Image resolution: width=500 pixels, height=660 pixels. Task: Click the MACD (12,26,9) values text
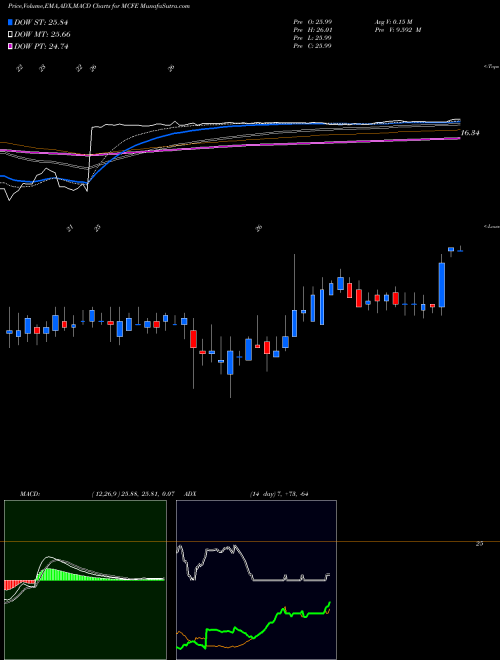pyautogui.click(x=133, y=494)
